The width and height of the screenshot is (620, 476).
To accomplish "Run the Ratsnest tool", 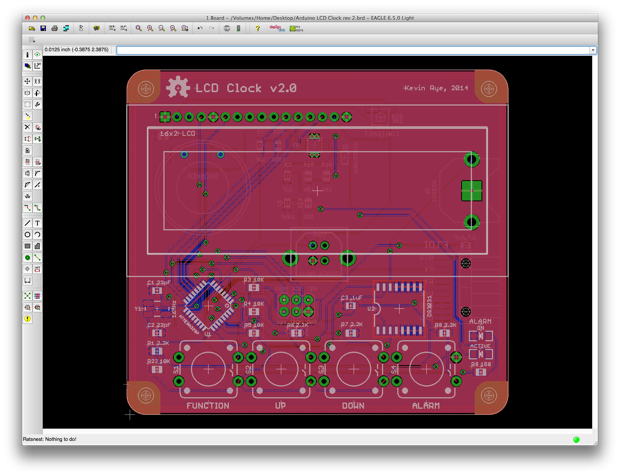I will [27, 296].
